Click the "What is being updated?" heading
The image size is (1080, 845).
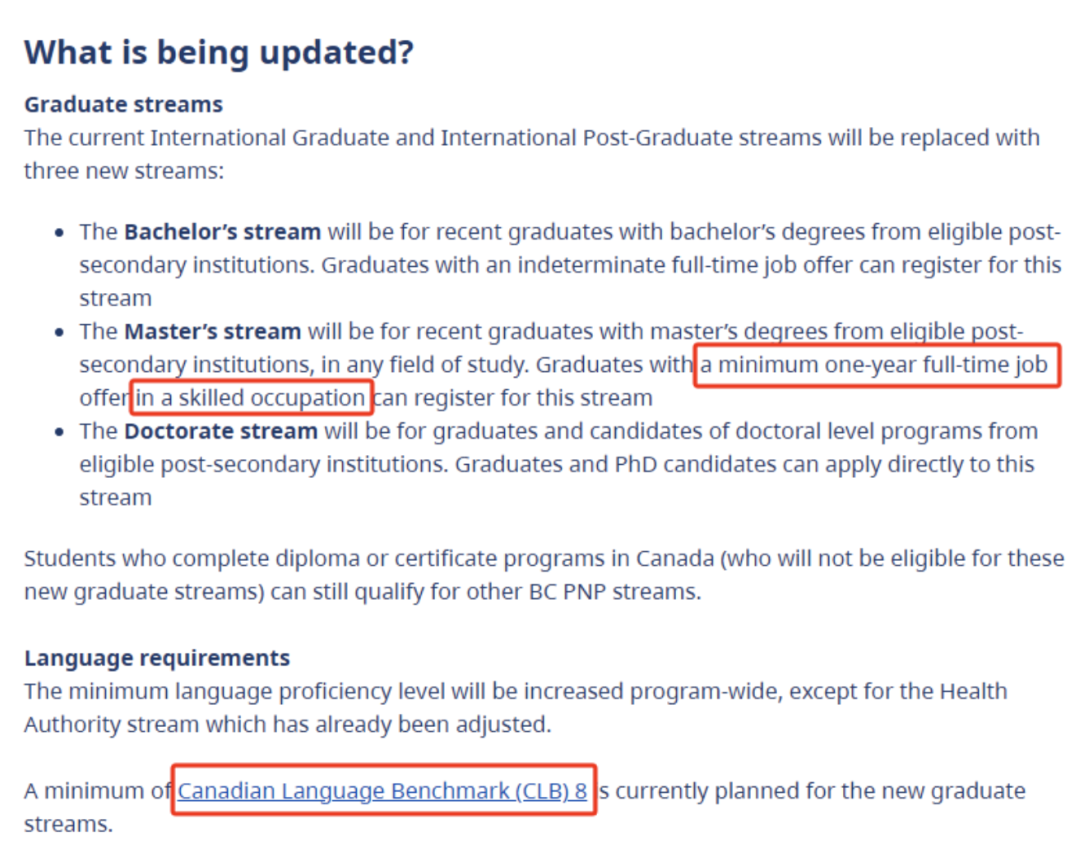(x=218, y=52)
